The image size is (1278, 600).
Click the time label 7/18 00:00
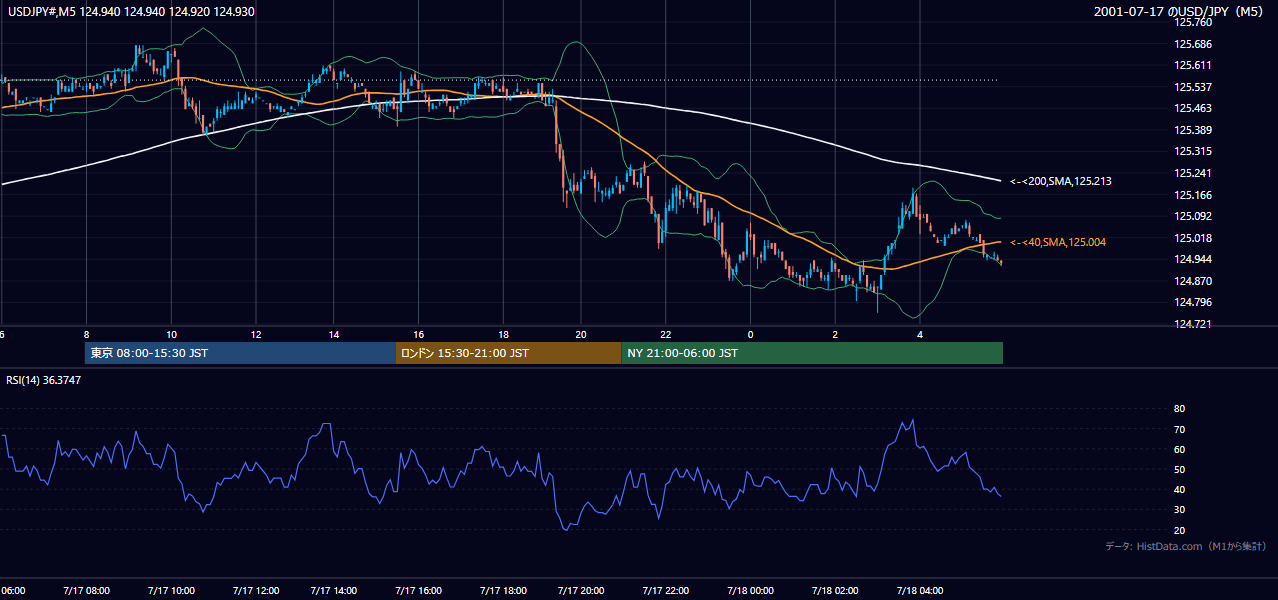click(x=751, y=591)
